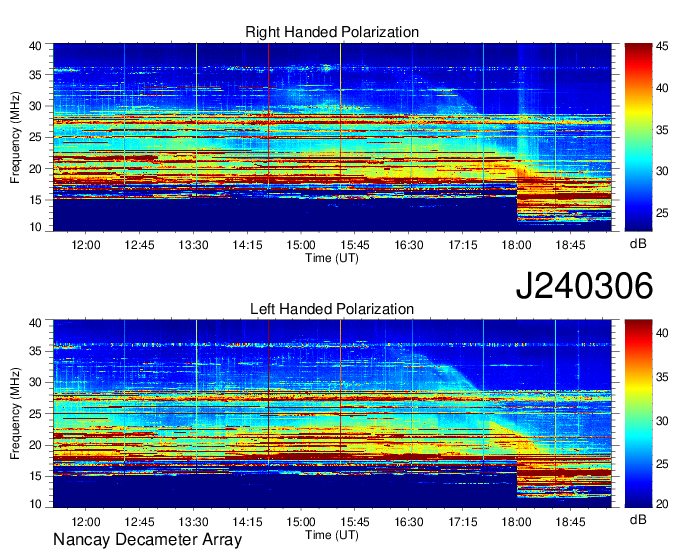
Task: Click the dB unit label under bottom colorbar
Action: tap(638, 520)
